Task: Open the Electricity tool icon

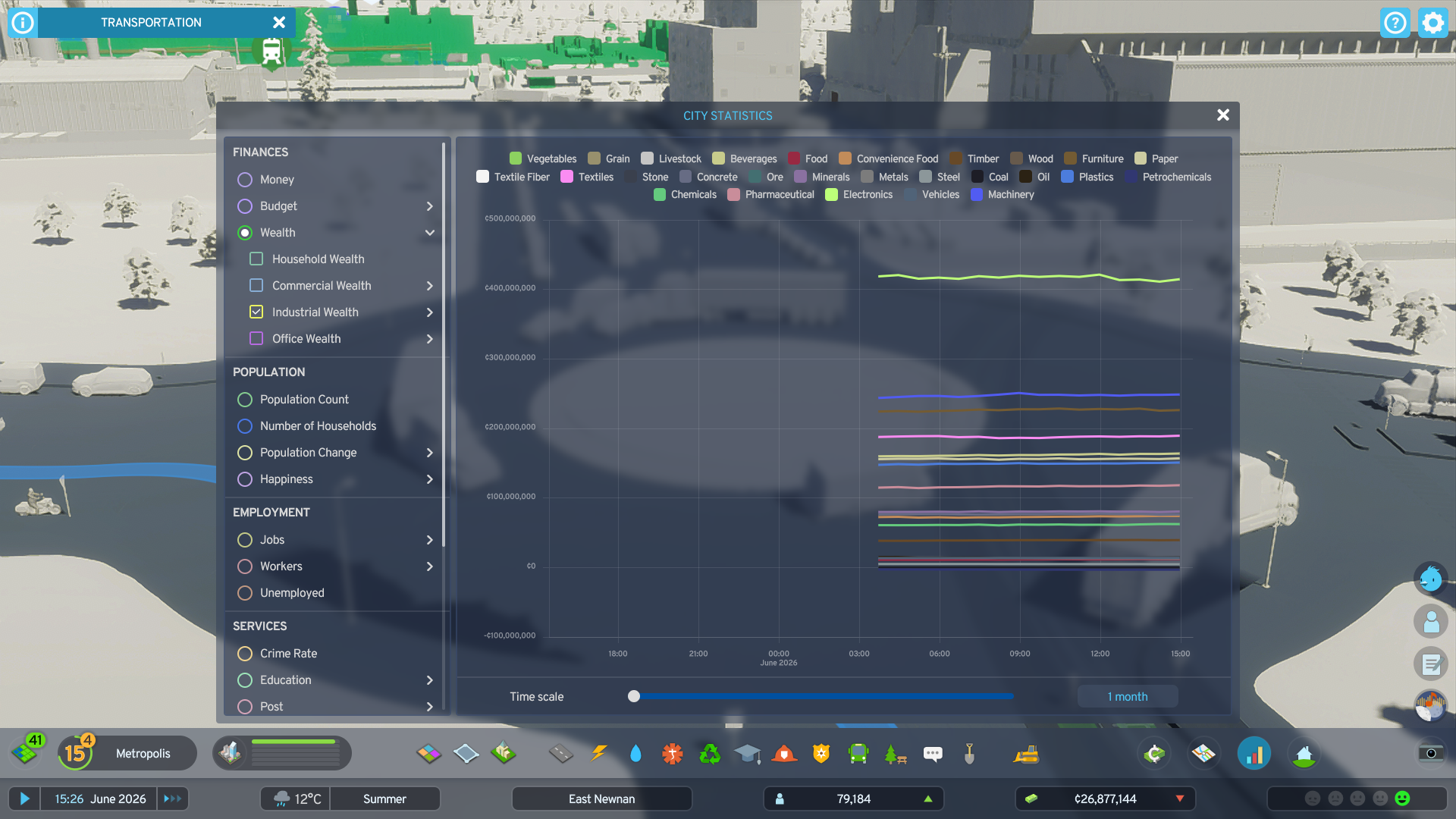Action: (599, 754)
